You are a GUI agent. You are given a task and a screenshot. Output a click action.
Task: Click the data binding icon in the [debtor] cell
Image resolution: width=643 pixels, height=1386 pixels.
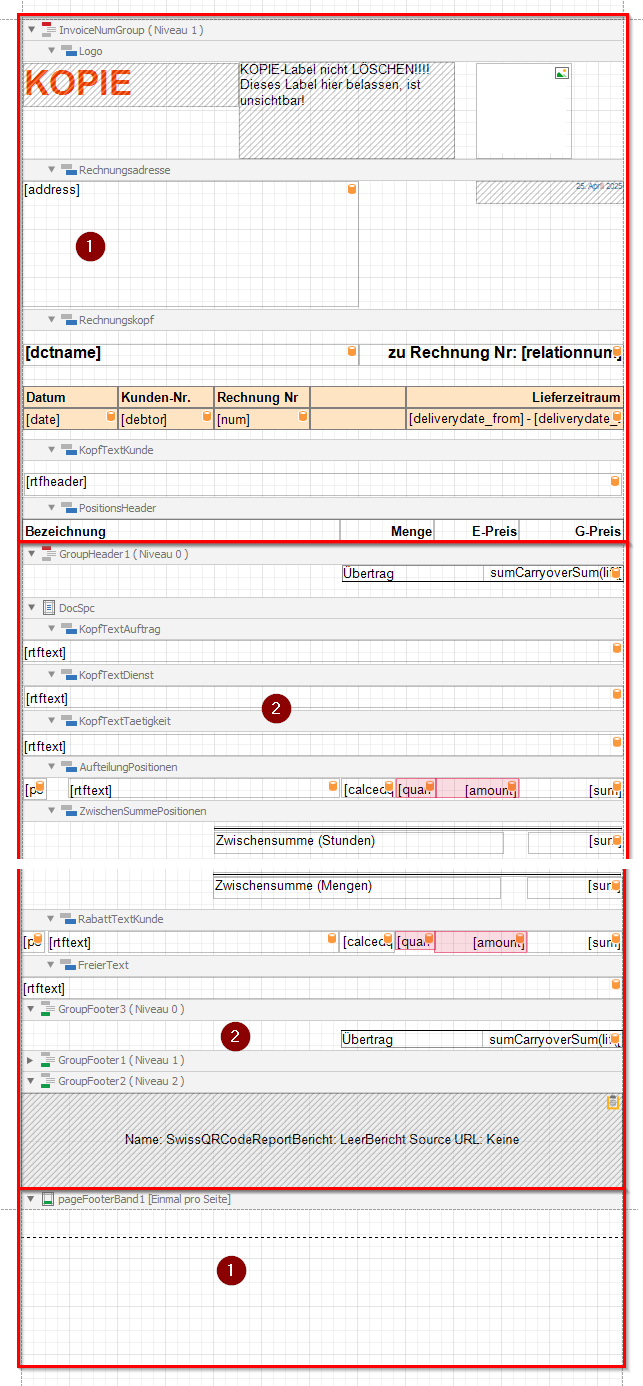[x=207, y=416]
